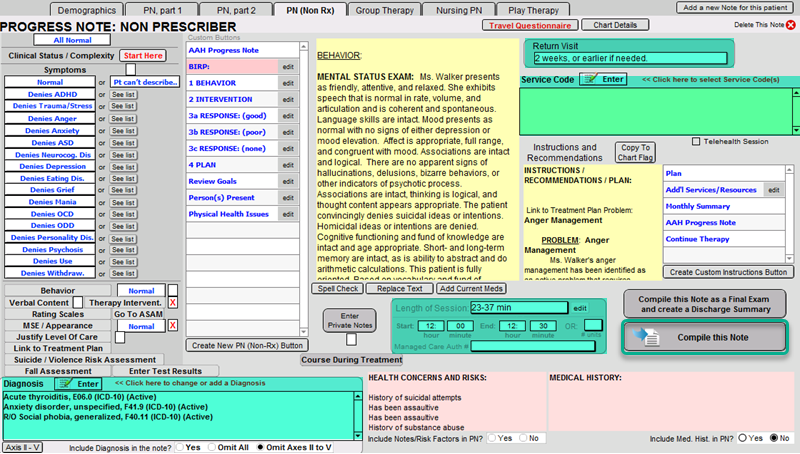The height and width of the screenshot is (454, 800).
Task: Click the Managed Care Auth # field
Action: (532, 346)
